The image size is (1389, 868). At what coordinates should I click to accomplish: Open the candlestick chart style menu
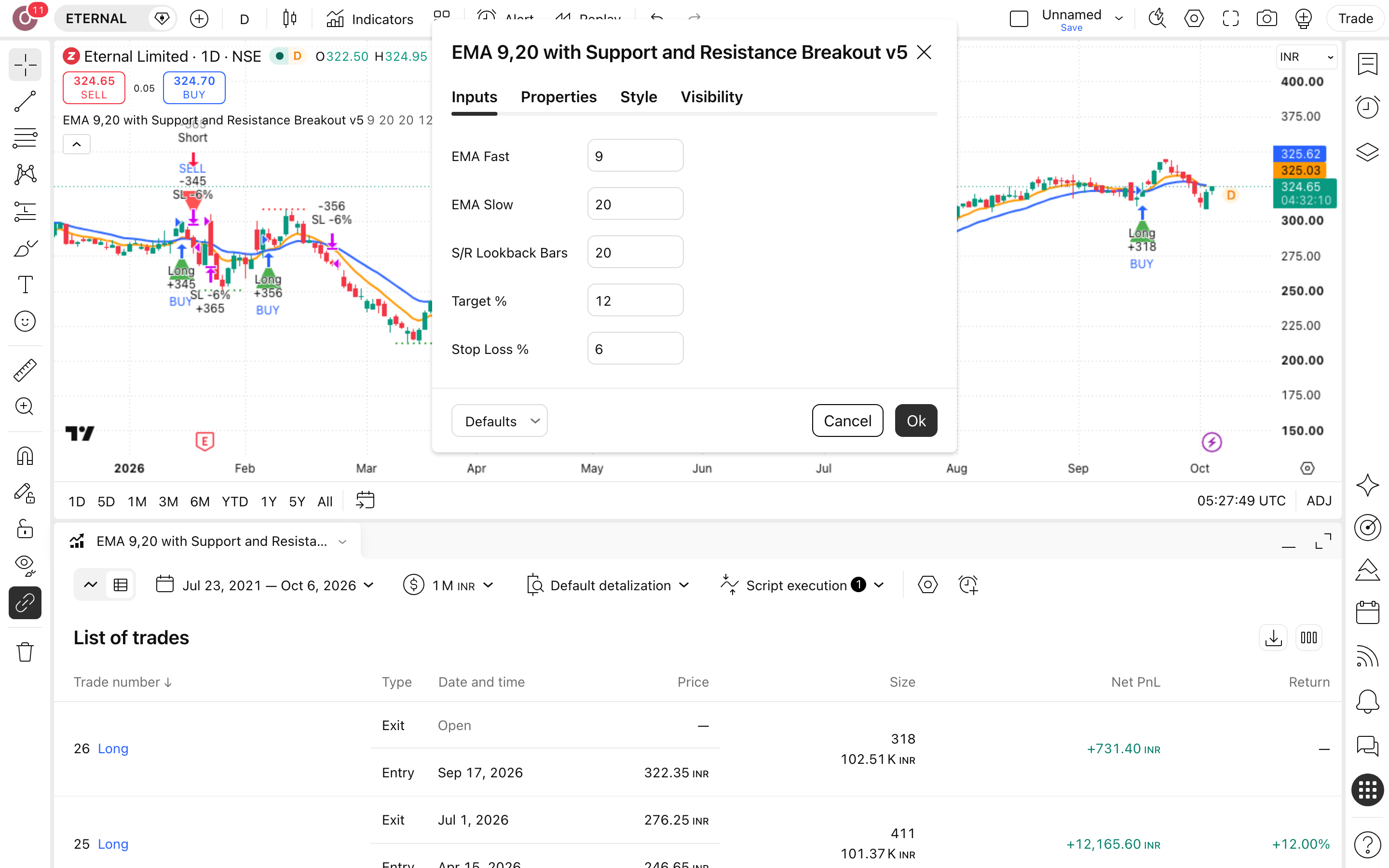click(290, 19)
